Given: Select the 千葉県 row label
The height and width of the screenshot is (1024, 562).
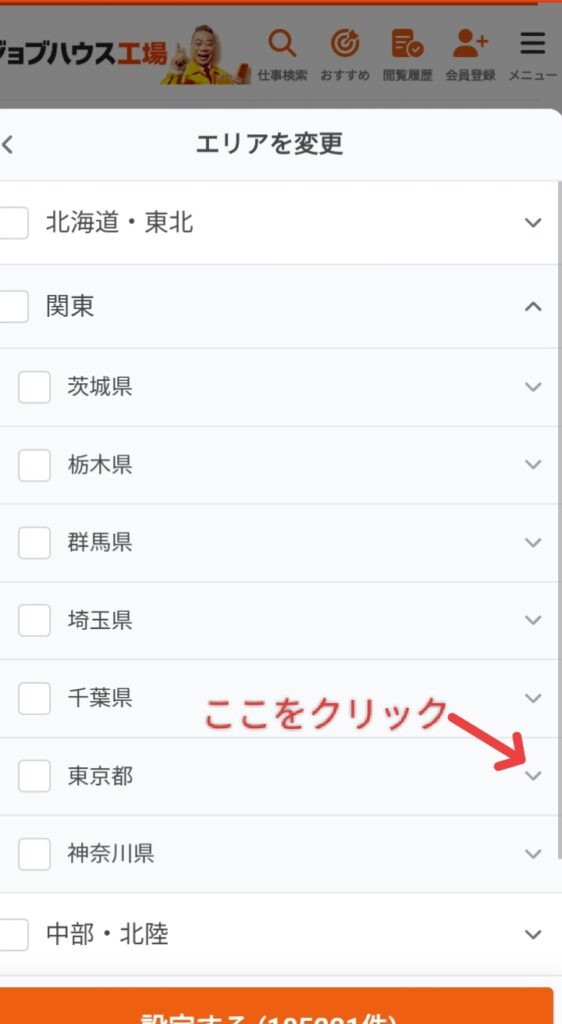Looking at the screenshot, I should pos(100,698).
